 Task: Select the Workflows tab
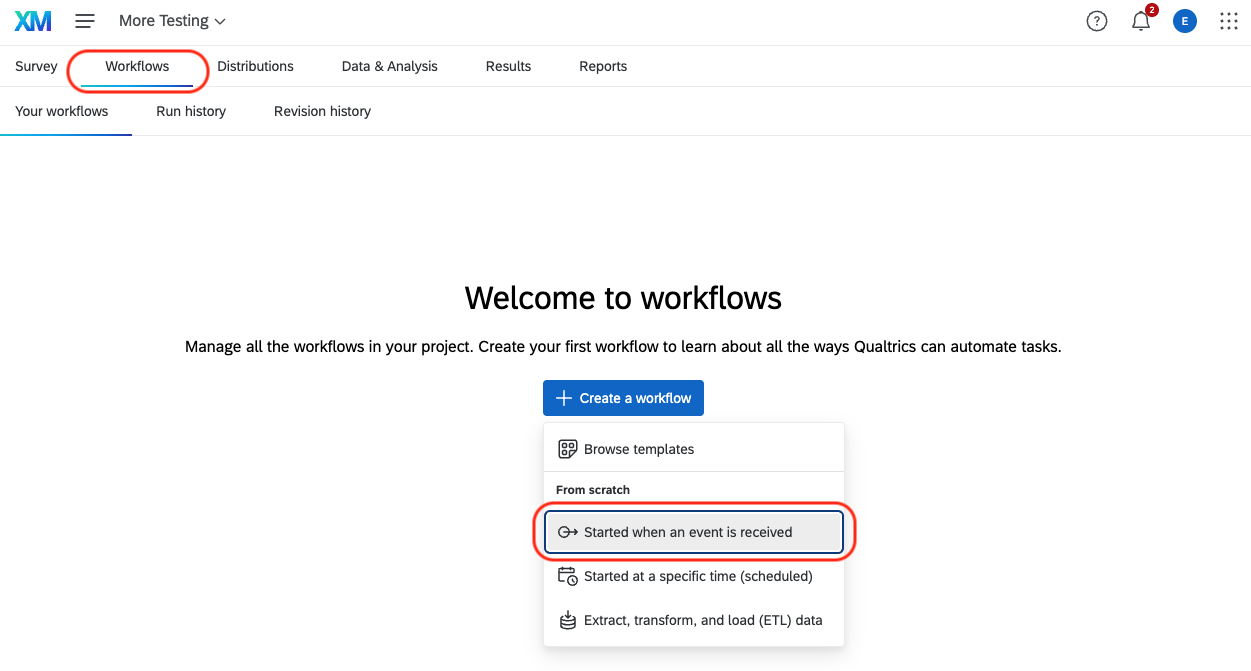[x=137, y=66]
